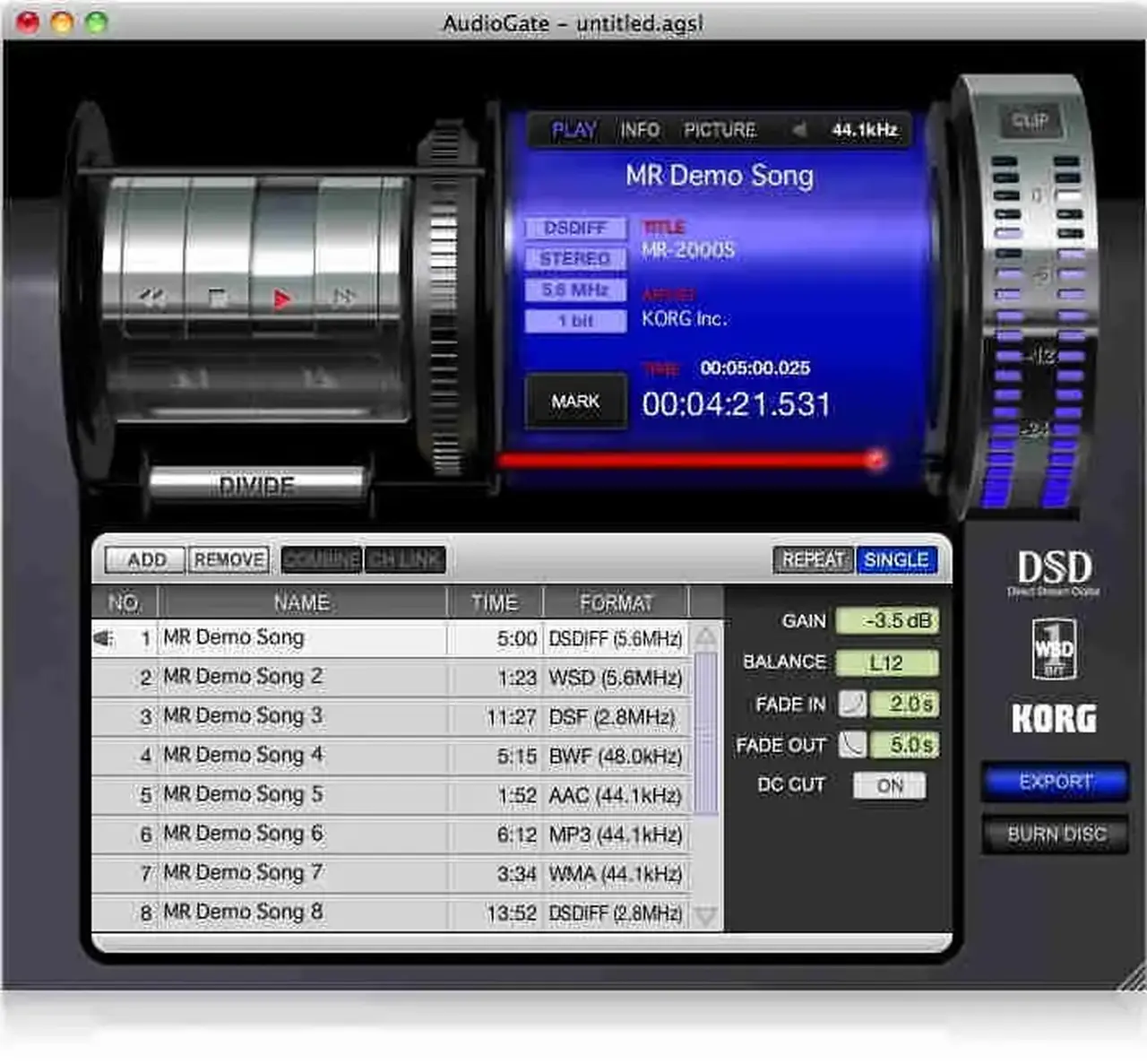
Task: Click the ADD button
Action: [x=146, y=559]
